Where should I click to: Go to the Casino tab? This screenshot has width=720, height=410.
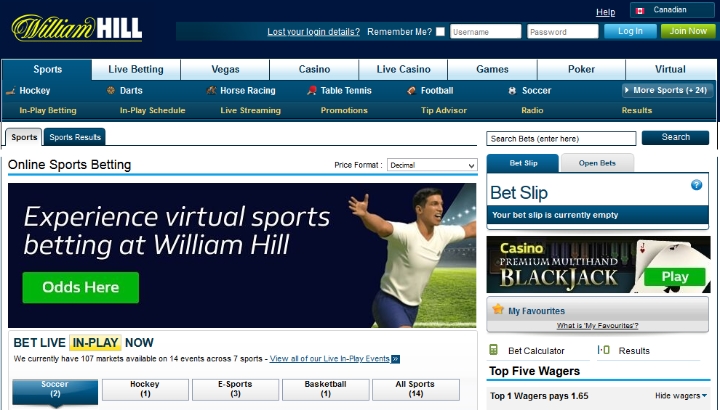314,69
